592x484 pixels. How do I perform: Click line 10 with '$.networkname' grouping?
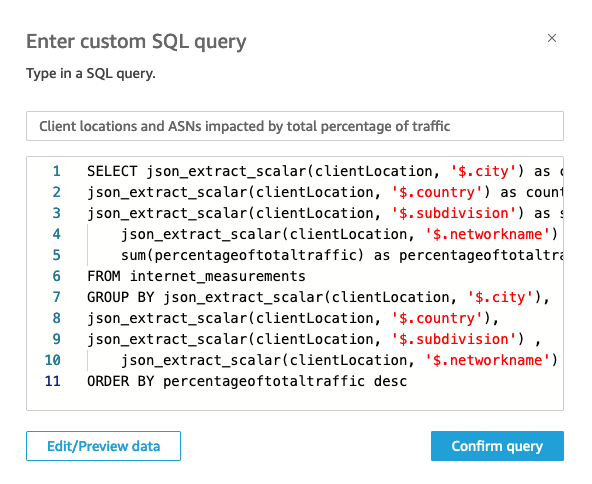click(339, 360)
